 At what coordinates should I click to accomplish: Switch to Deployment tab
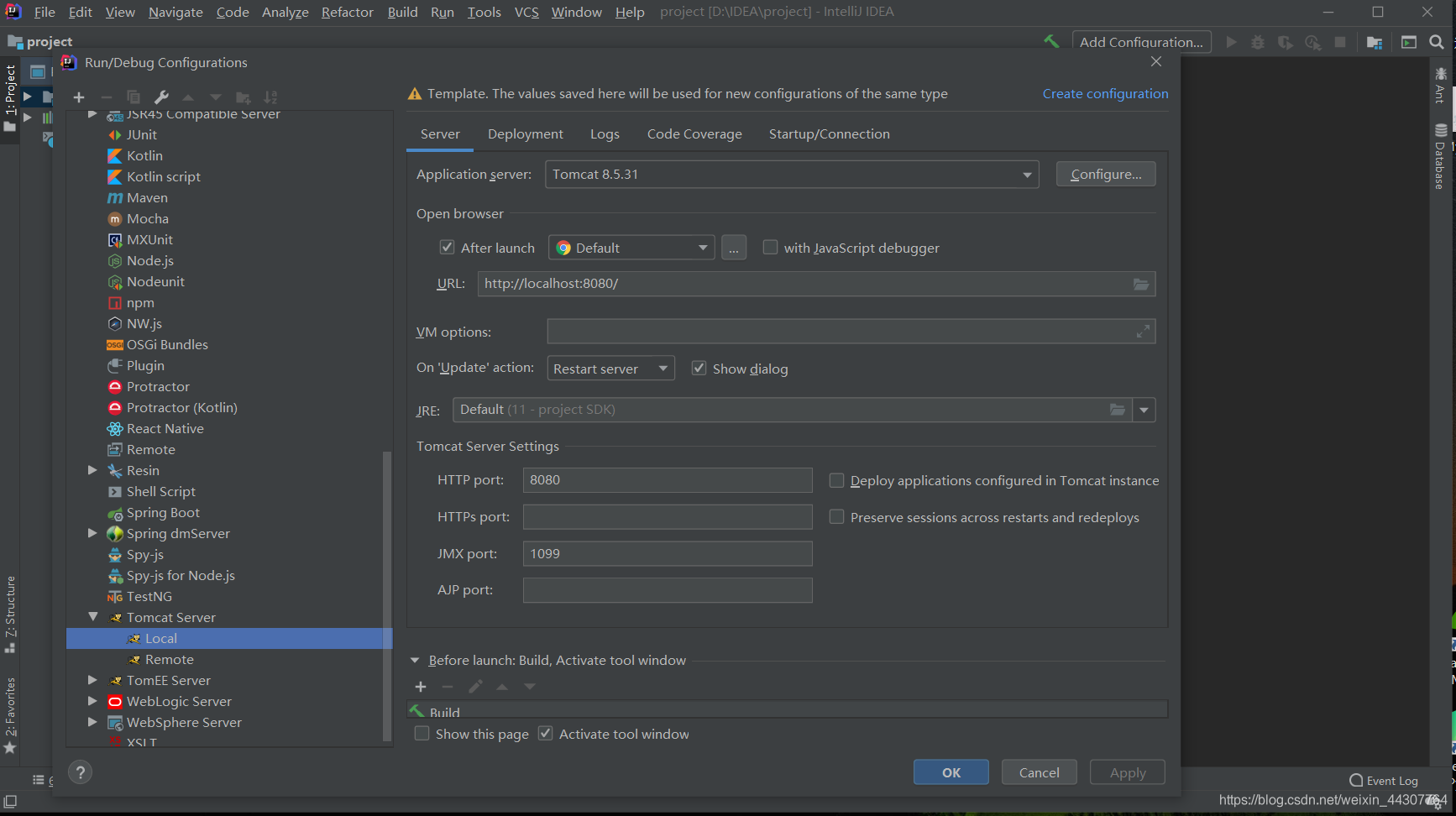tap(526, 134)
